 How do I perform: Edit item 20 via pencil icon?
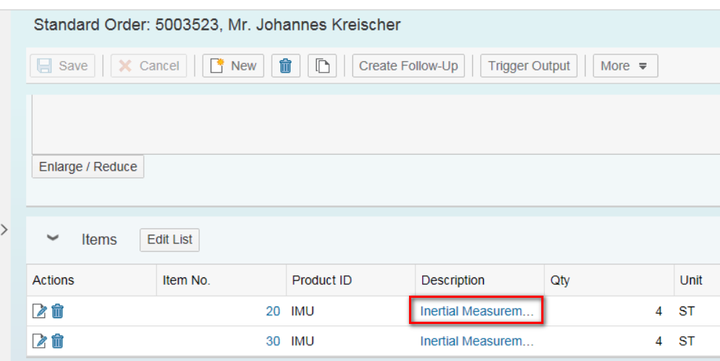(39, 311)
